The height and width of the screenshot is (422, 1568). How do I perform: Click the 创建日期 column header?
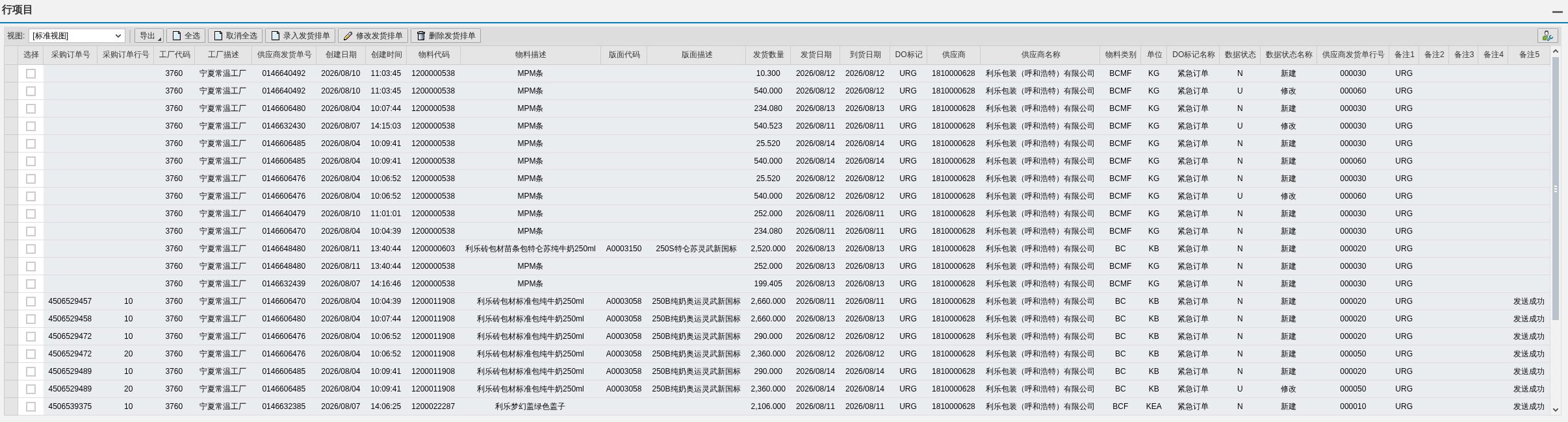[x=341, y=55]
